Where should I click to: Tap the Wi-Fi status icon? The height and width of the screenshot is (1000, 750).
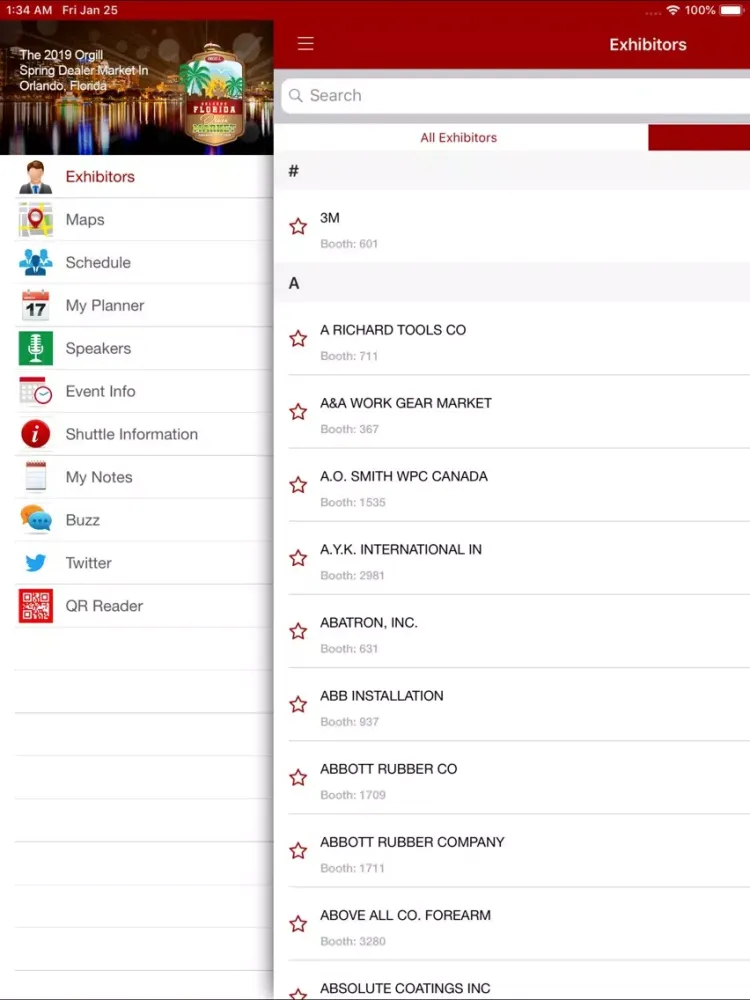672,10
